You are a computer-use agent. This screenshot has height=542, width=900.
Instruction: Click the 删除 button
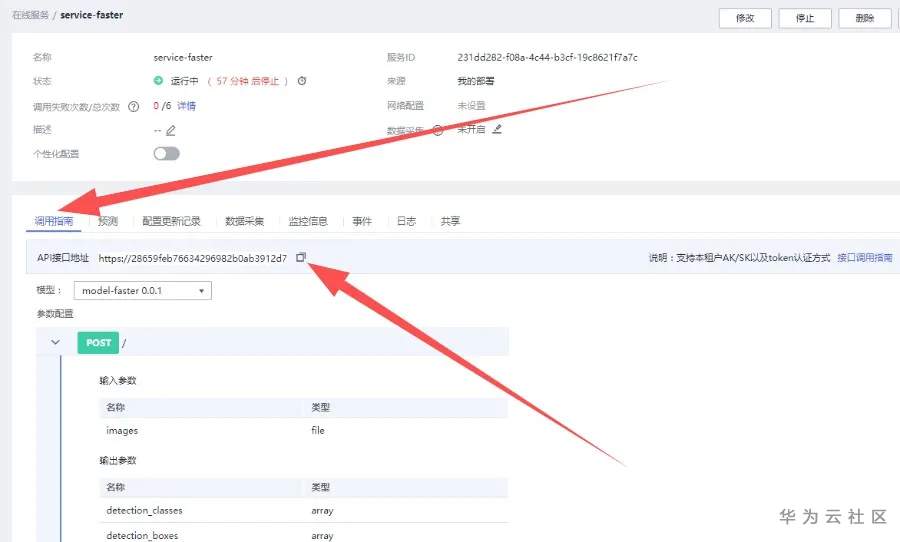[864, 18]
